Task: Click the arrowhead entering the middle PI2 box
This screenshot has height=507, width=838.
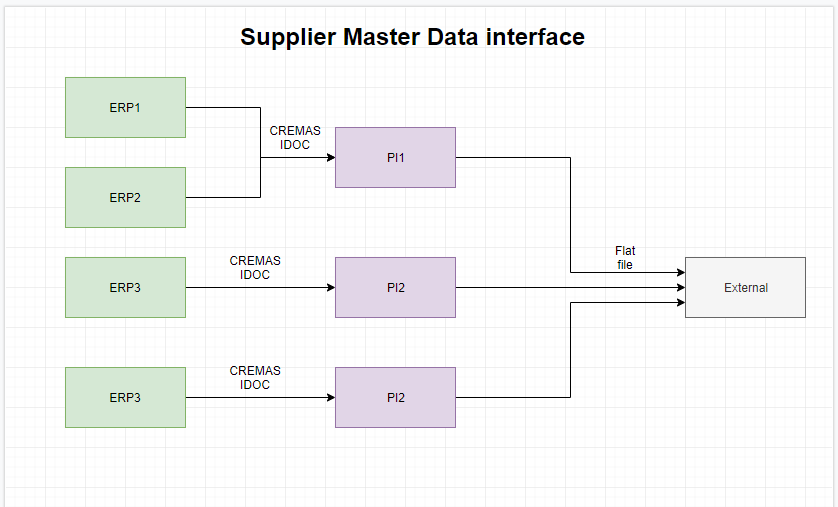Action: (x=330, y=287)
